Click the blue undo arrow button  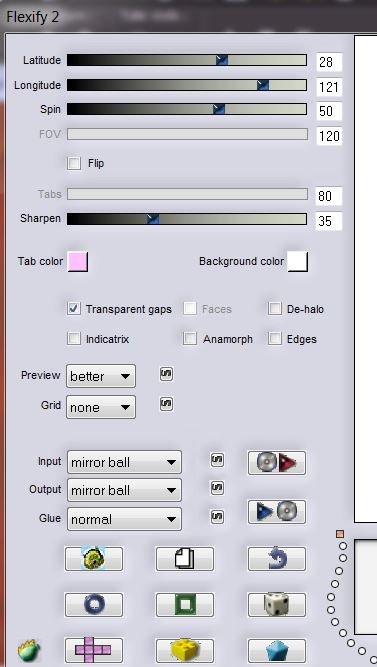click(x=277, y=559)
